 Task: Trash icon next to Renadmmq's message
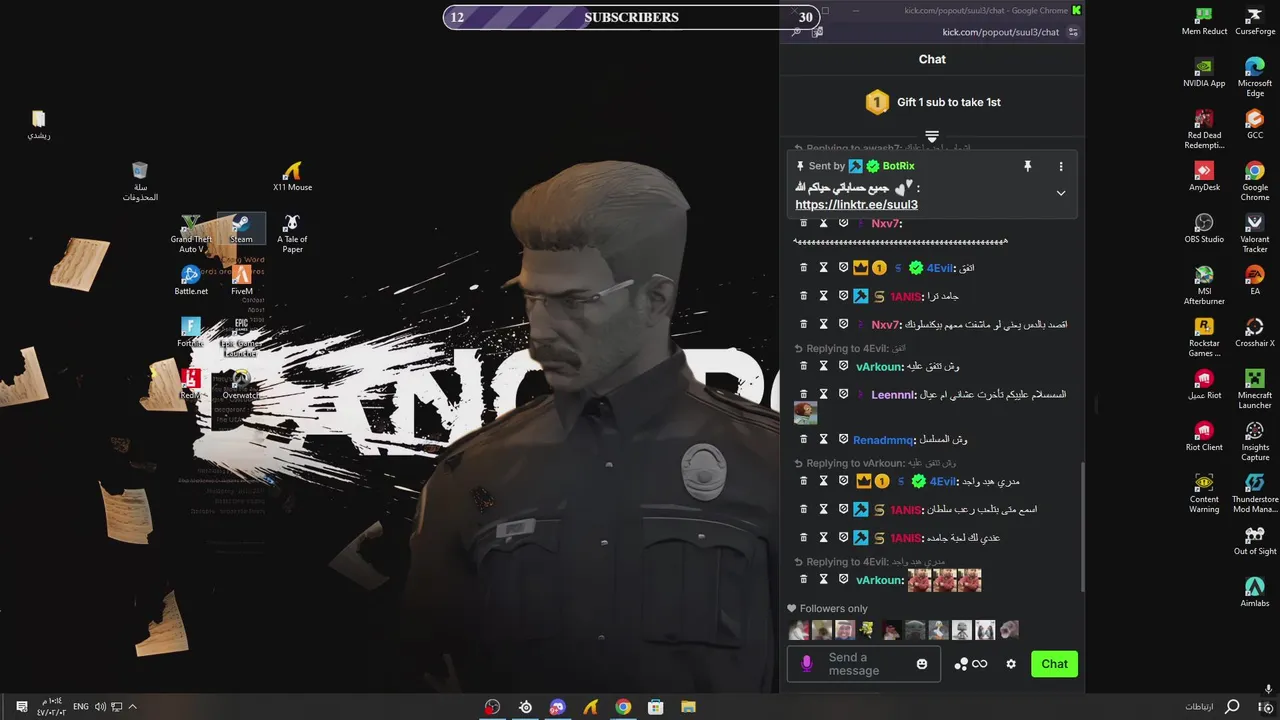(x=803, y=439)
